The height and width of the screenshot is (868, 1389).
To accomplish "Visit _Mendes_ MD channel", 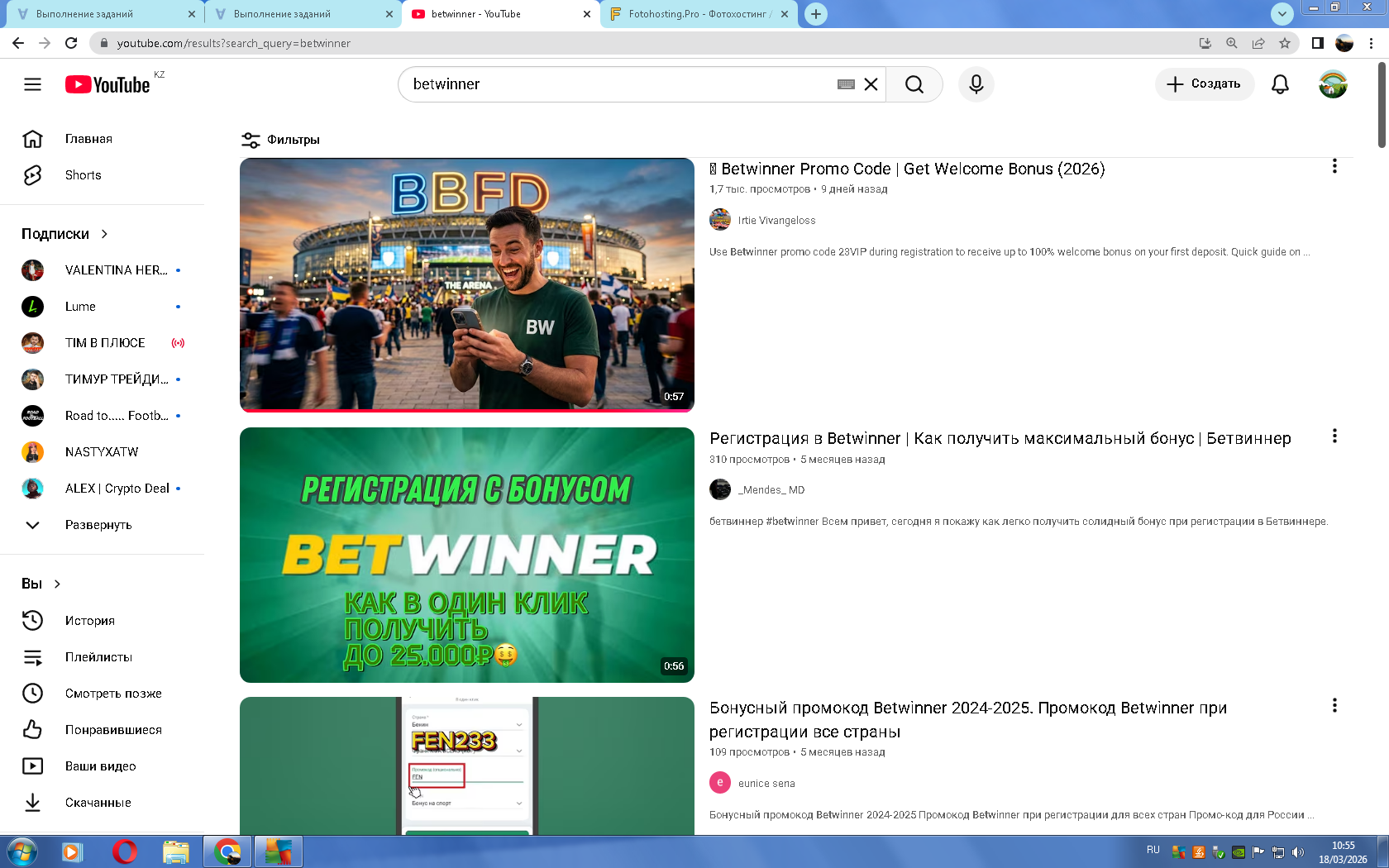I will coord(771,490).
